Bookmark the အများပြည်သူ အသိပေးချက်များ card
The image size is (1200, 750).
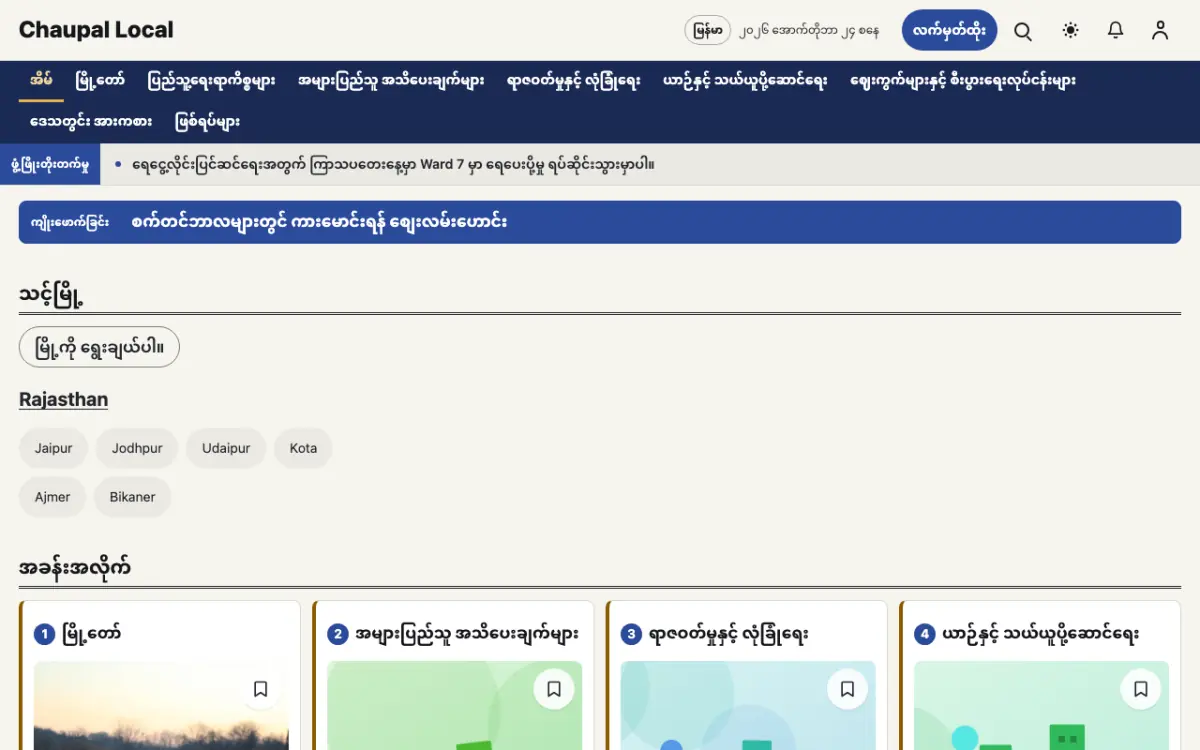[x=554, y=689]
